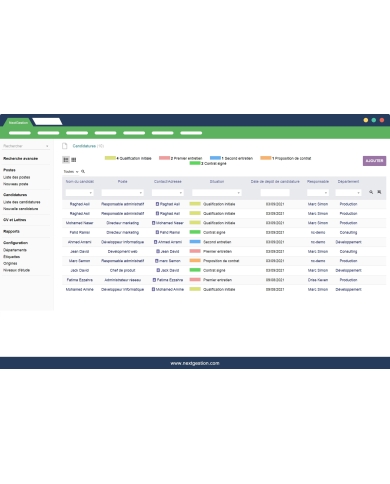Click the Administrateur réseau cell
The height and width of the screenshot is (484, 390).
123,280
